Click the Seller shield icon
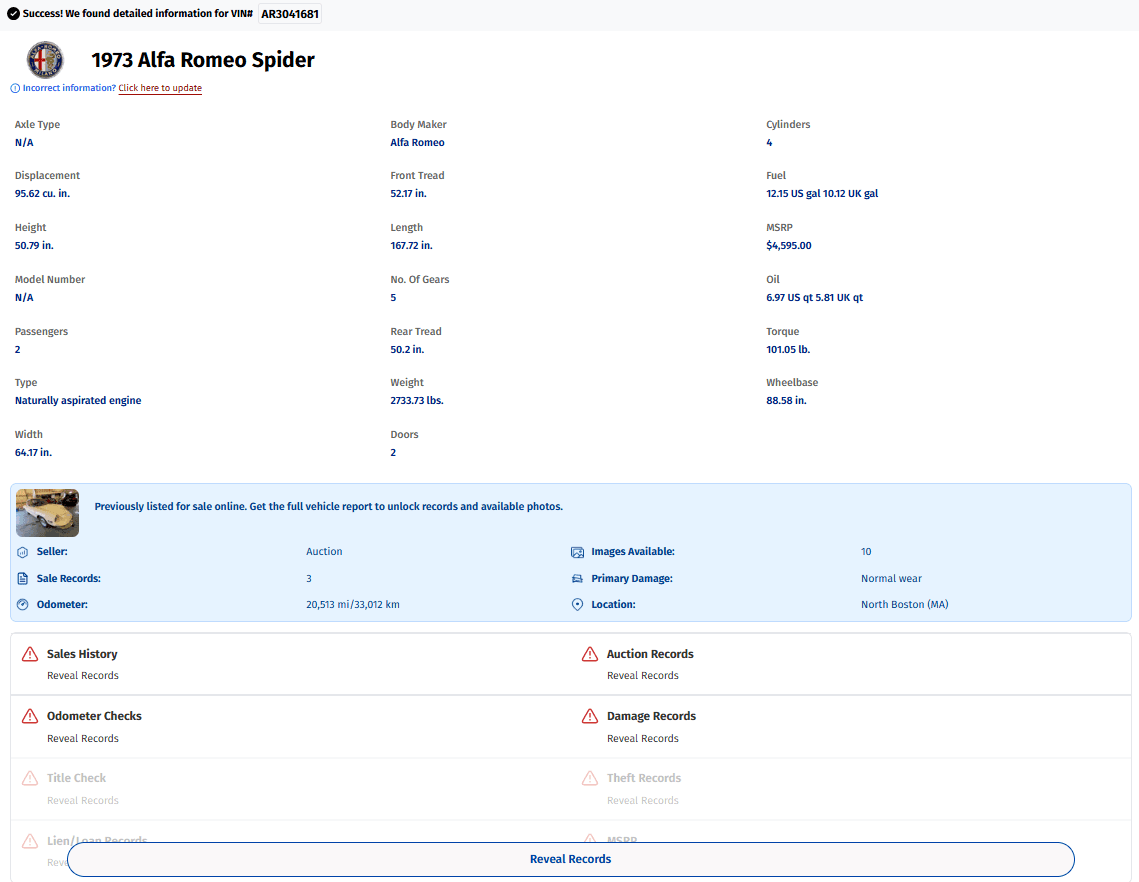Image resolution: width=1139 pixels, height=882 pixels. tap(23, 552)
